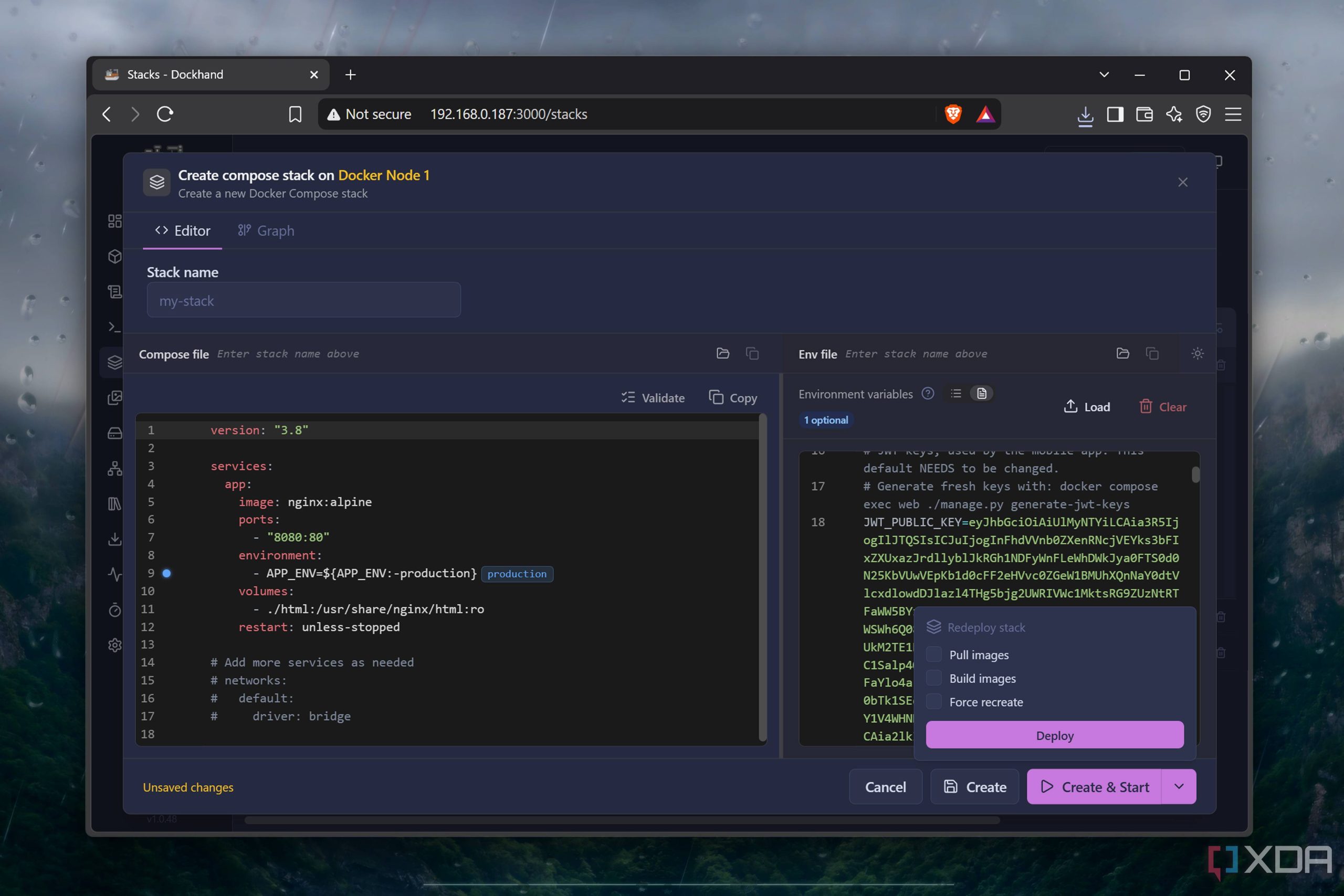The height and width of the screenshot is (896, 1344).
Task: Toggle the browser sidebar panel icon
Action: [x=1115, y=114]
